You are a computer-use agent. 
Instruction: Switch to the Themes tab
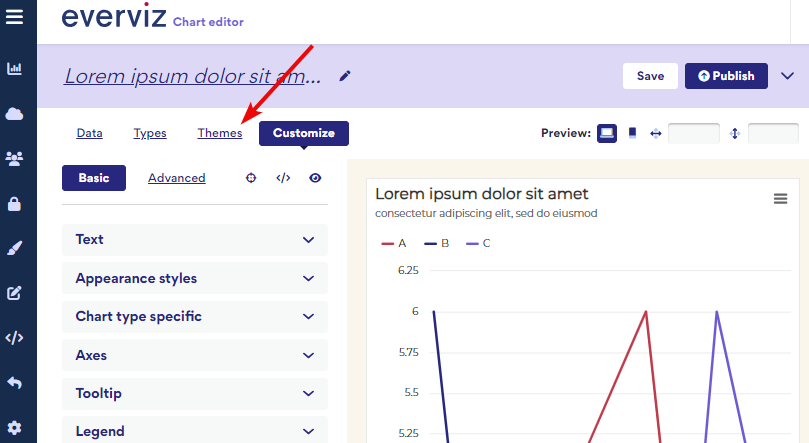[220, 133]
